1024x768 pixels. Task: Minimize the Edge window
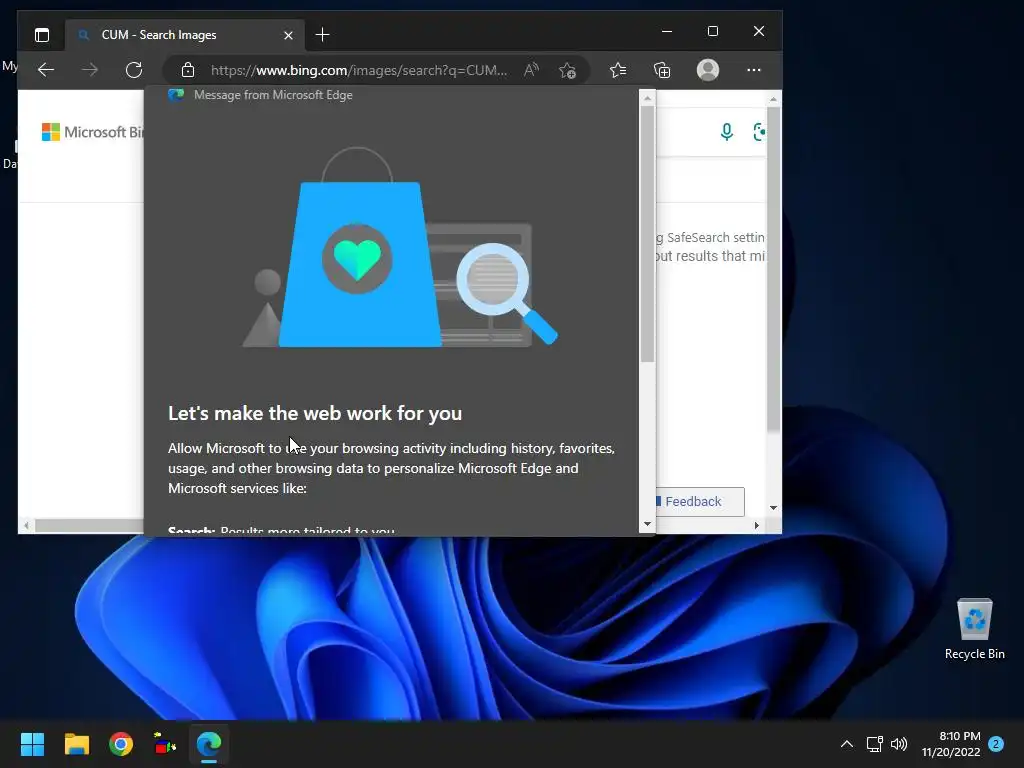[667, 31]
